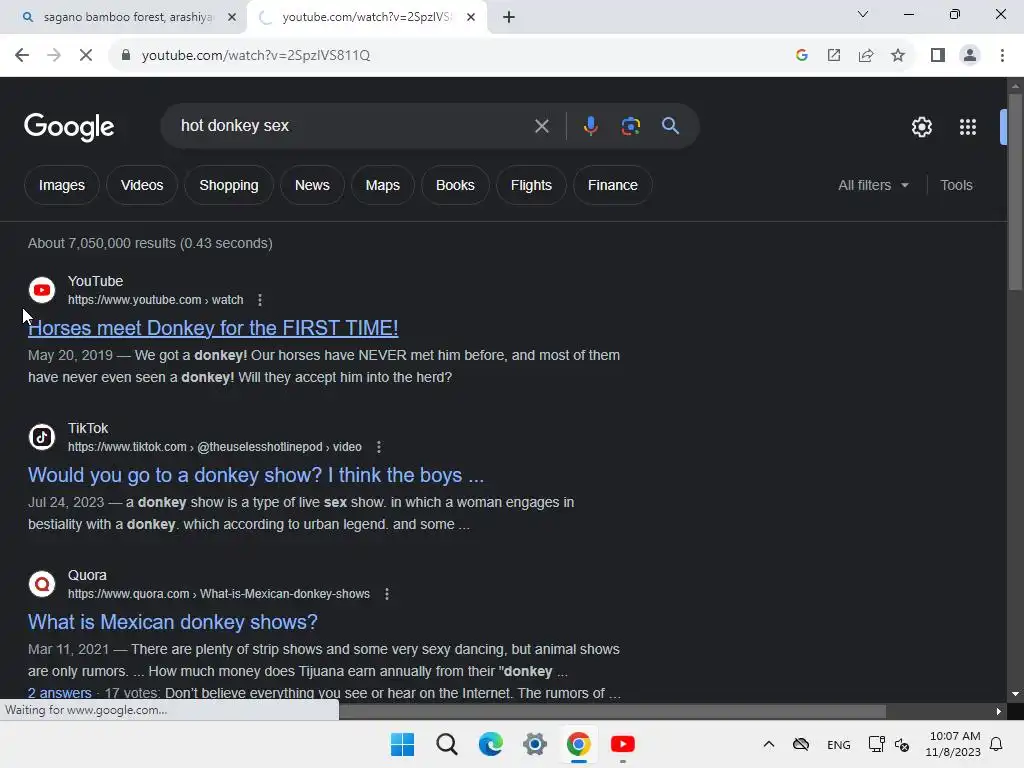Click the Quora favicon in results

(x=42, y=584)
